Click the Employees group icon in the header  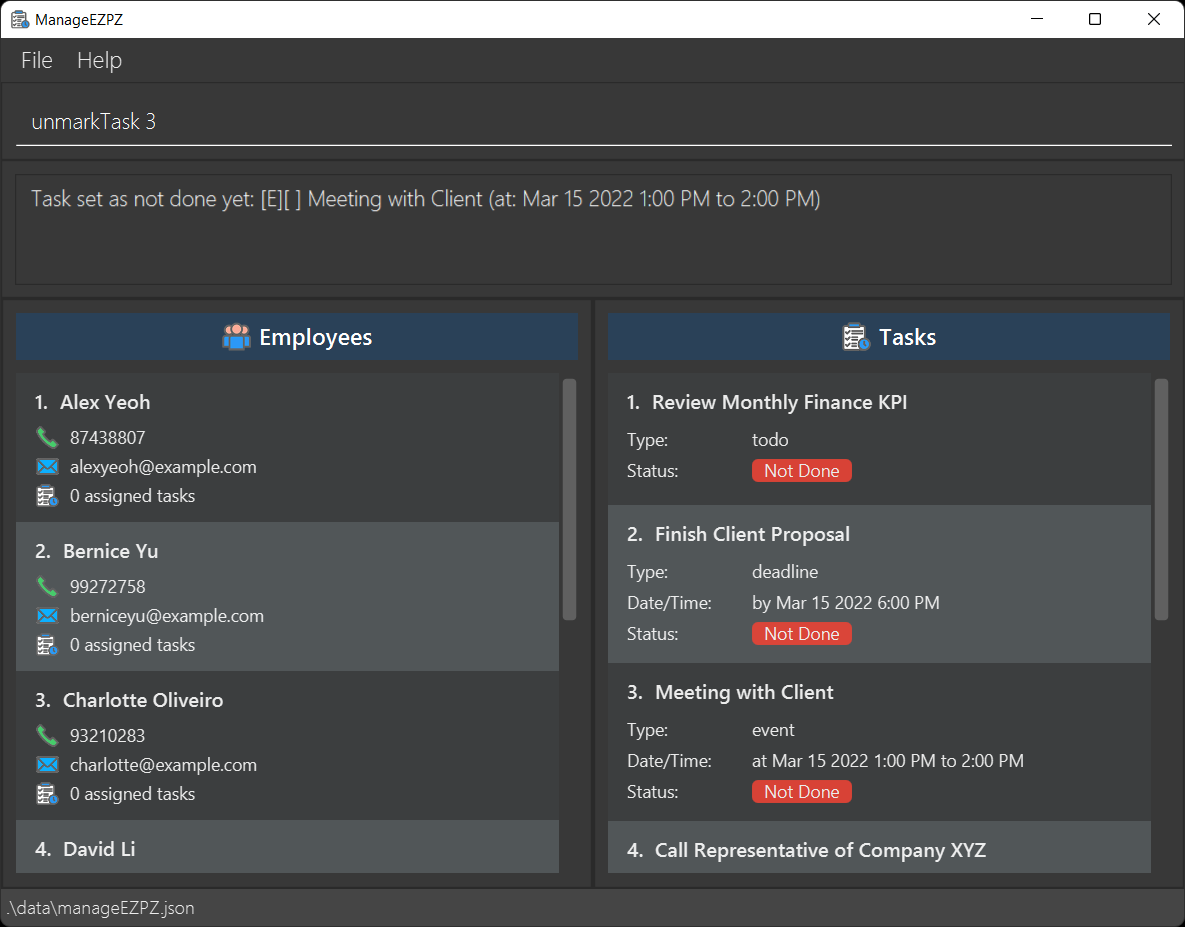coord(237,337)
